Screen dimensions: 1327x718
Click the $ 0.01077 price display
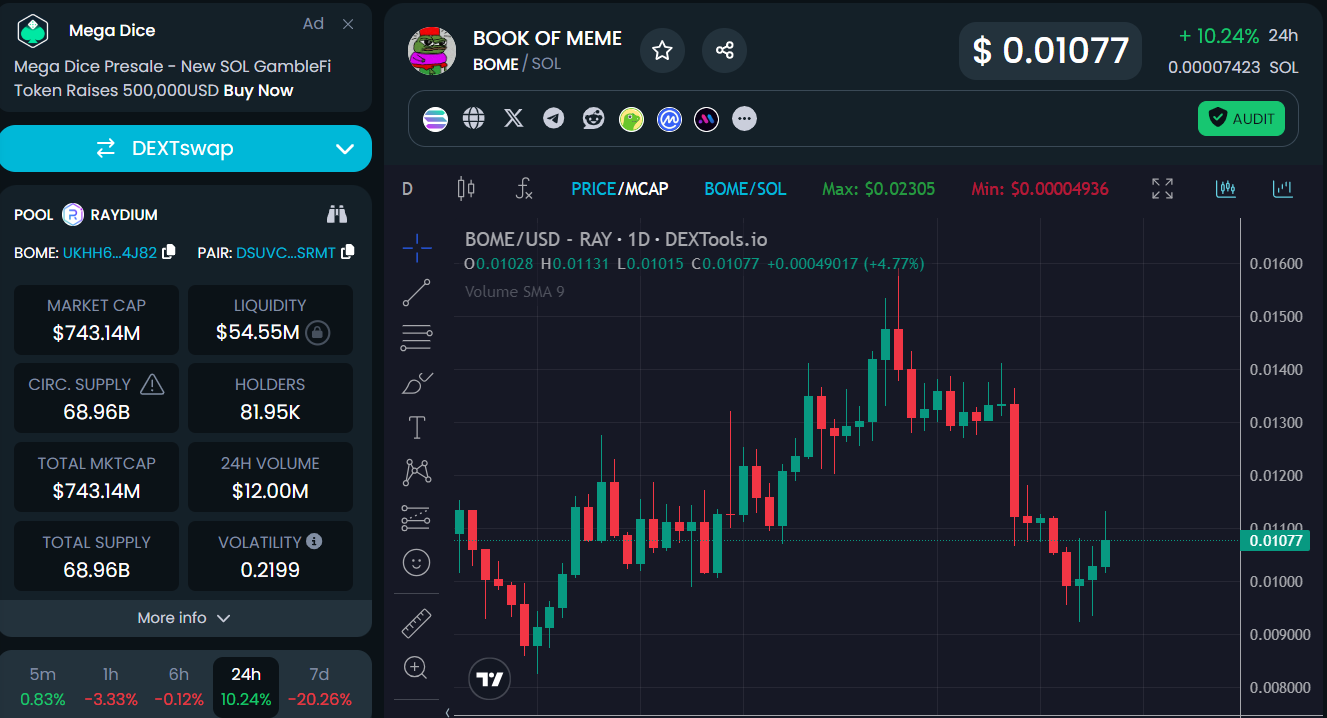[x=1050, y=51]
